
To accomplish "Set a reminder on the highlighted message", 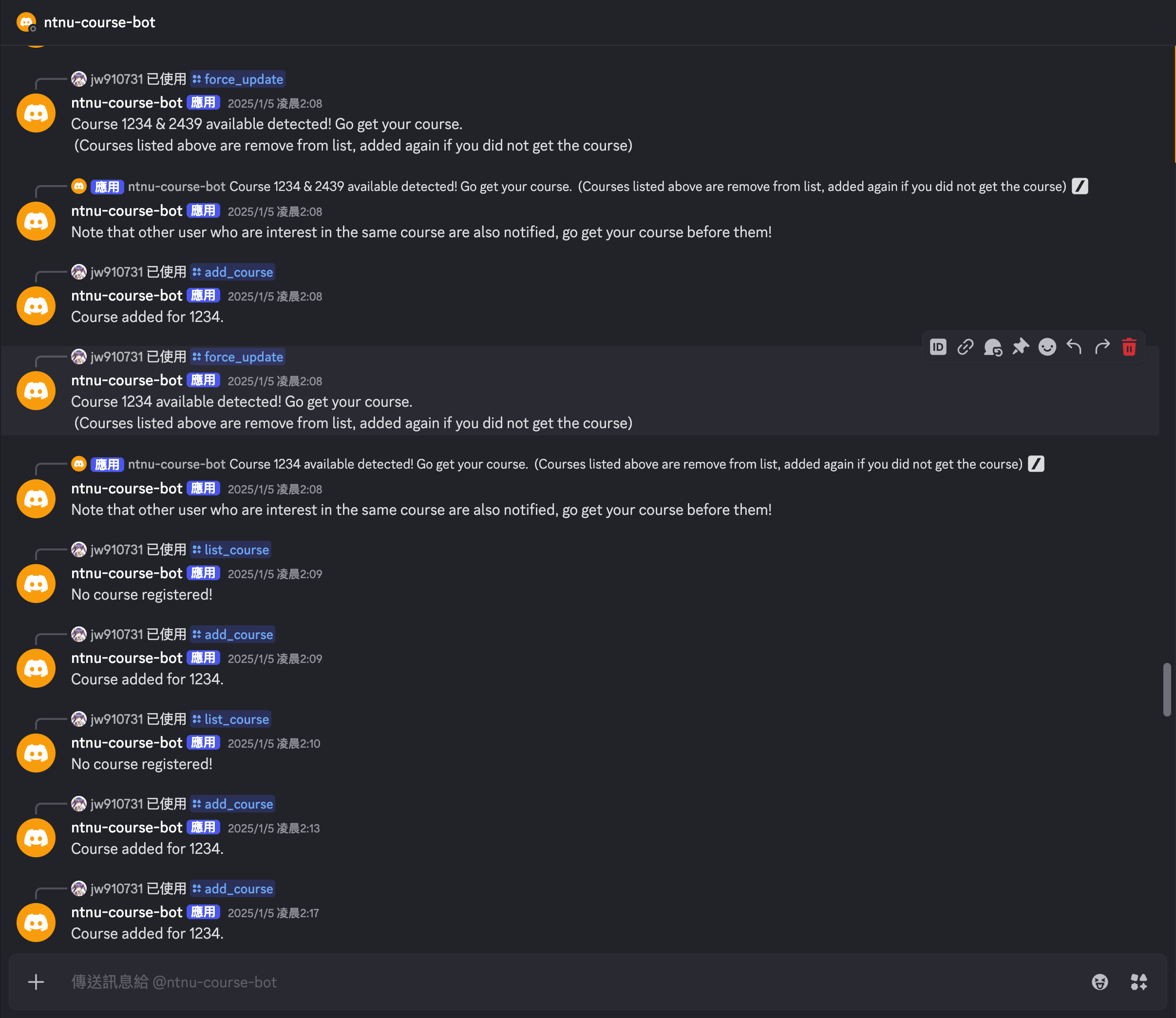I will (992, 347).
